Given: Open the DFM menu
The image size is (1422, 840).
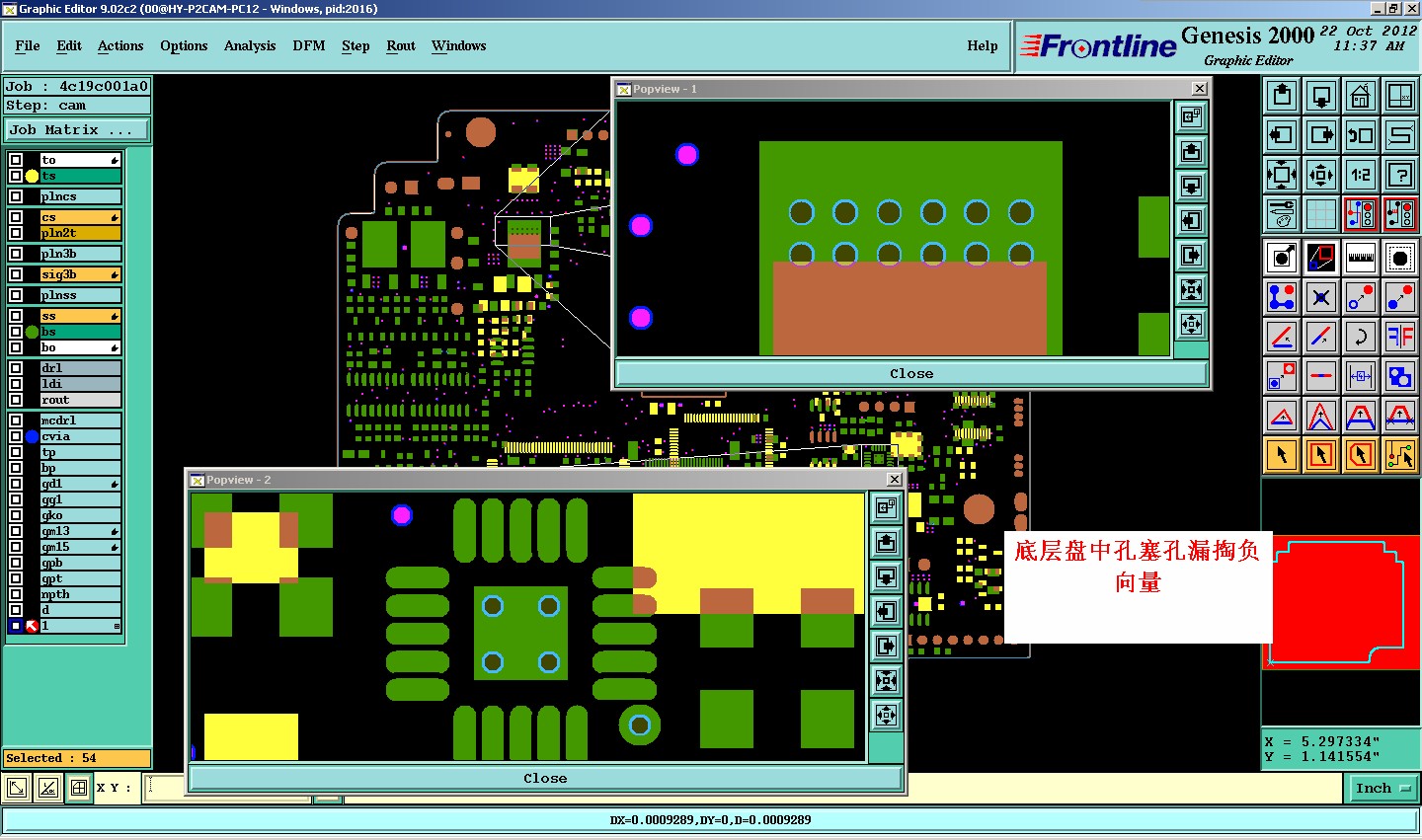Looking at the screenshot, I should 309,45.
